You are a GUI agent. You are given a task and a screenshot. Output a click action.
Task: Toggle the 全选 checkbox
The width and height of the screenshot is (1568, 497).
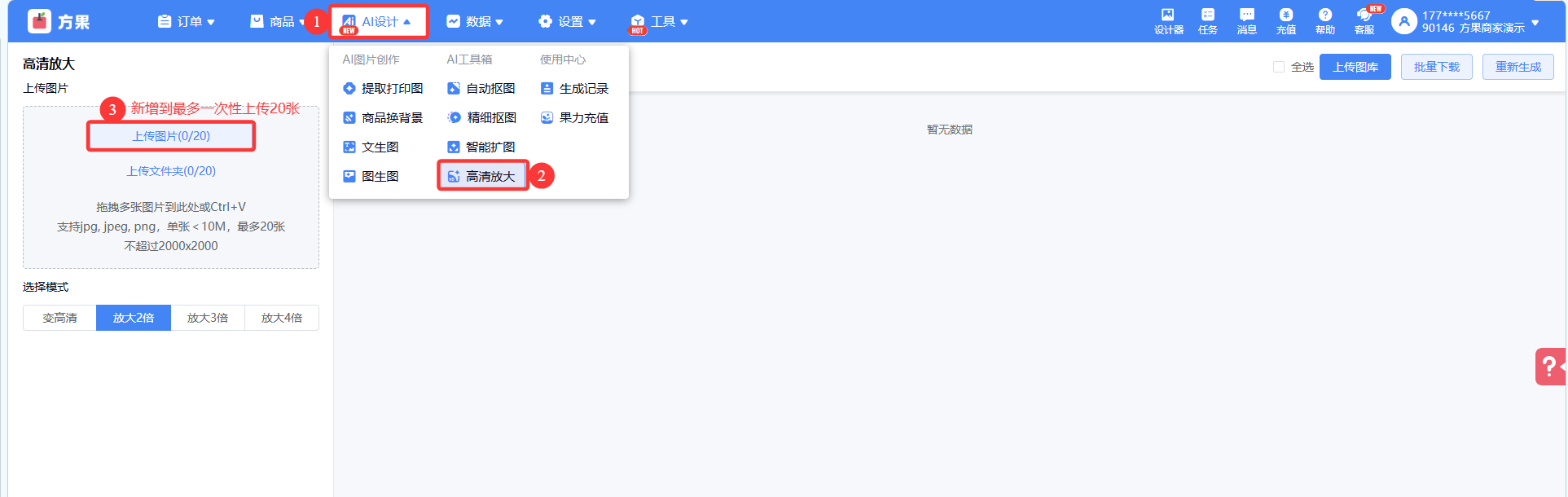1279,67
